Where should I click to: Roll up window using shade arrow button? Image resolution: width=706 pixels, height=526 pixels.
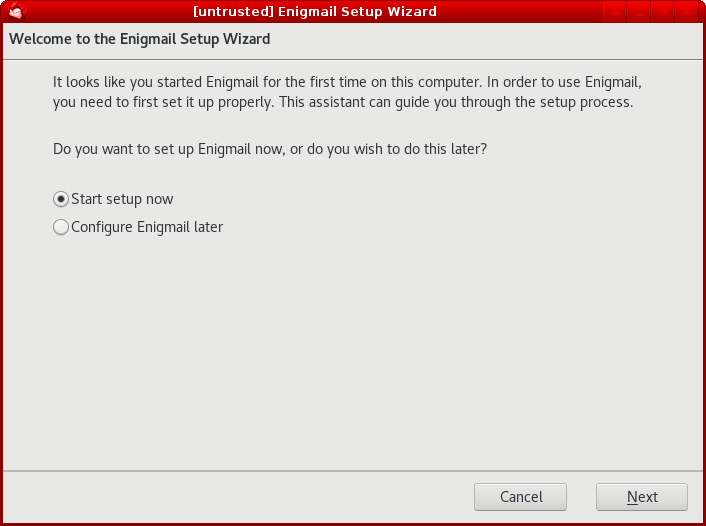[x=615, y=11]
